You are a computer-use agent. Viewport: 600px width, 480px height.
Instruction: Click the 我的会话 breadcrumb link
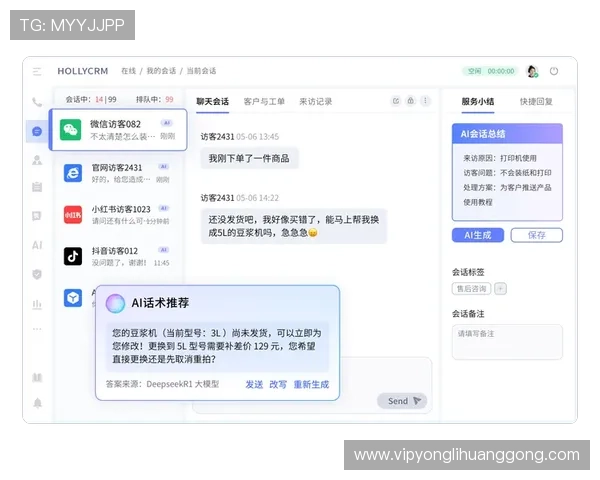pyautogui.click(x=161, y=71)
